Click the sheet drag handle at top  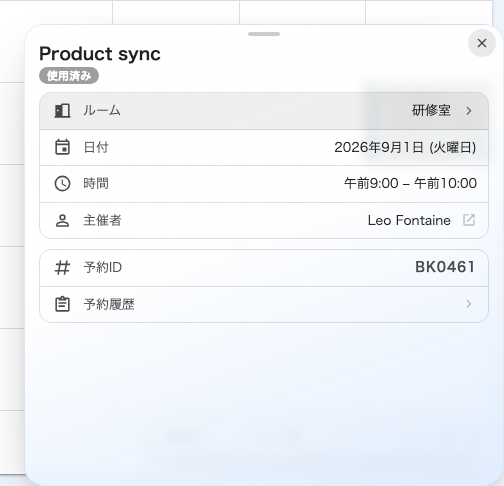[264, 34]
